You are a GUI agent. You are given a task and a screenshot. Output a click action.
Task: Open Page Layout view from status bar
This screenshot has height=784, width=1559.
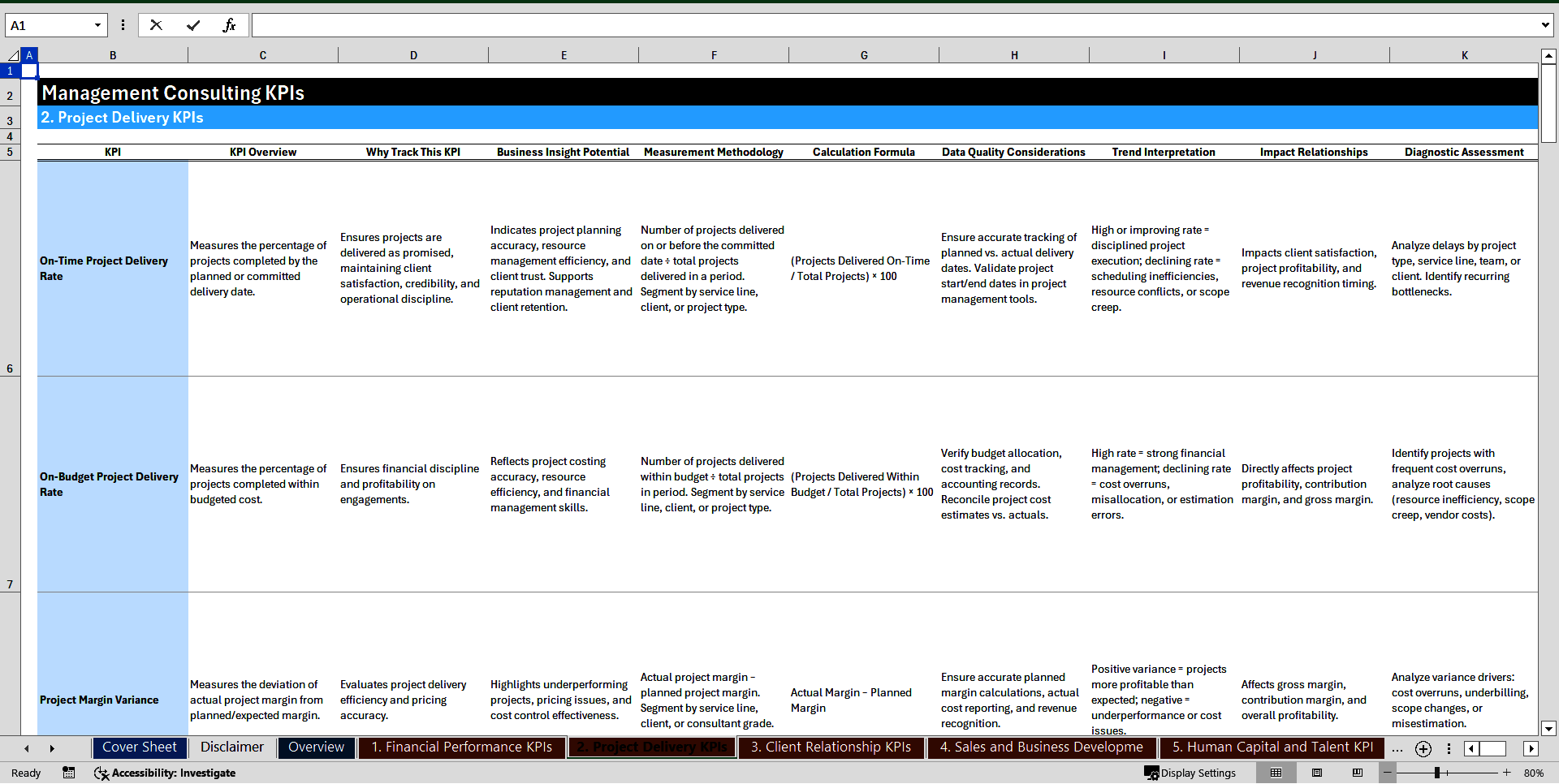1317,773
